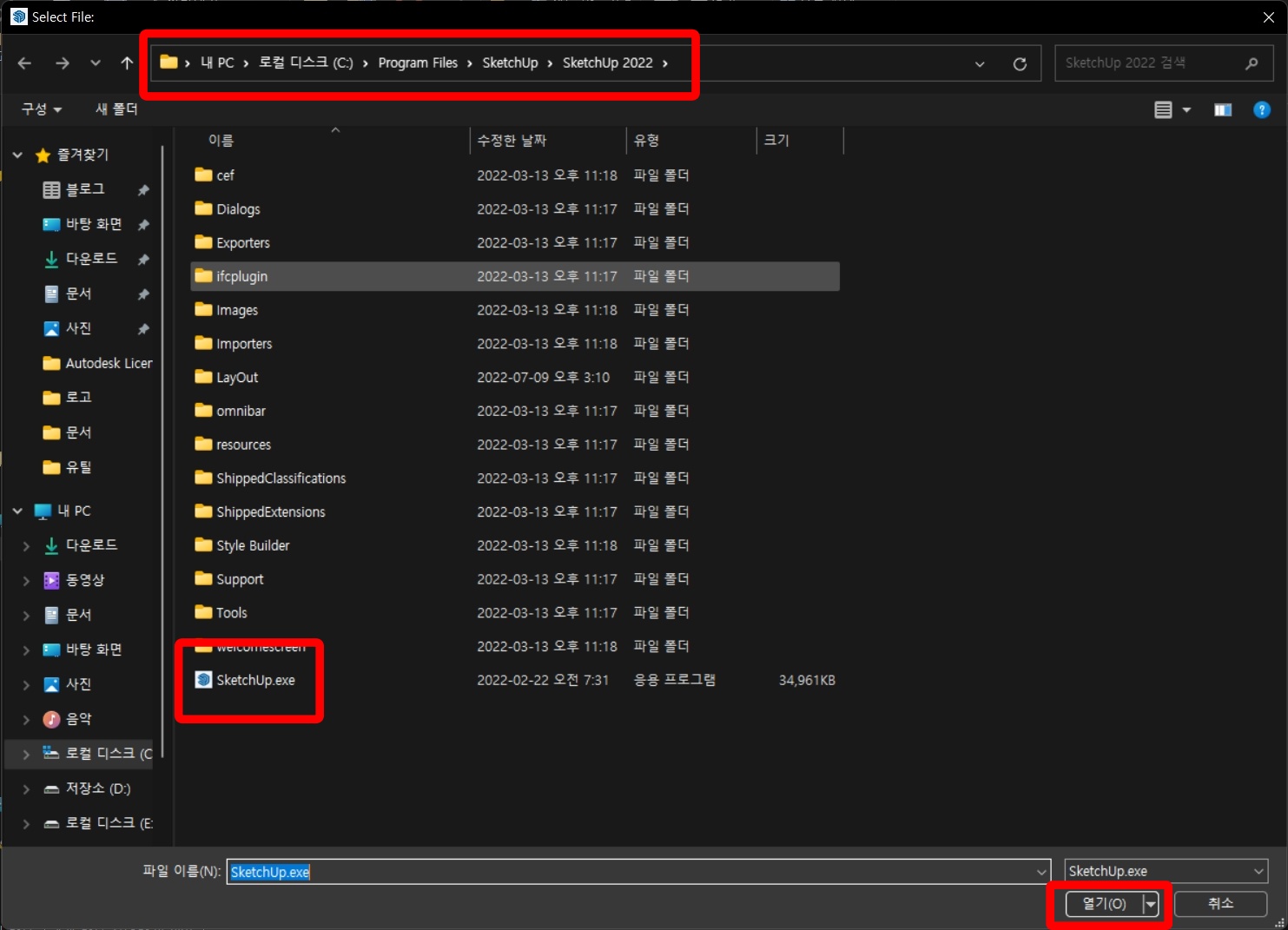This screenshot has width=1288, height=930.
Task: Click 로컬 디스크 (C:) in breadcrumb
Action: [x=306, y=63]
